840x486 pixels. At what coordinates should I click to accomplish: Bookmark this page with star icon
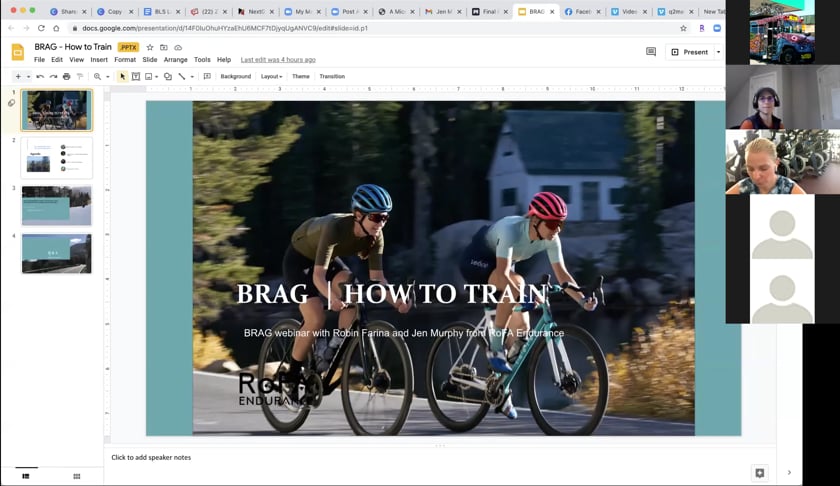point(684,28)
